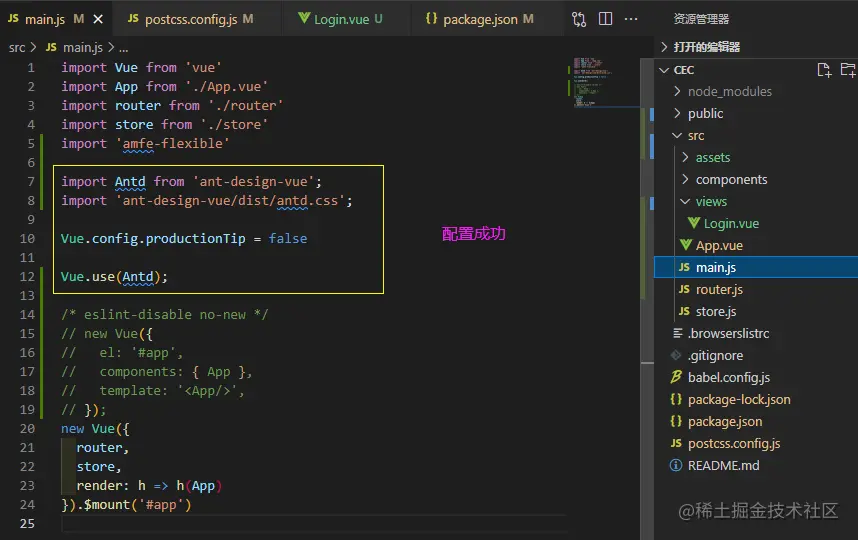The height and width of the screenshot is (540, 858).
Task: Select the main.js editor tab
Action: click(45, 19)
